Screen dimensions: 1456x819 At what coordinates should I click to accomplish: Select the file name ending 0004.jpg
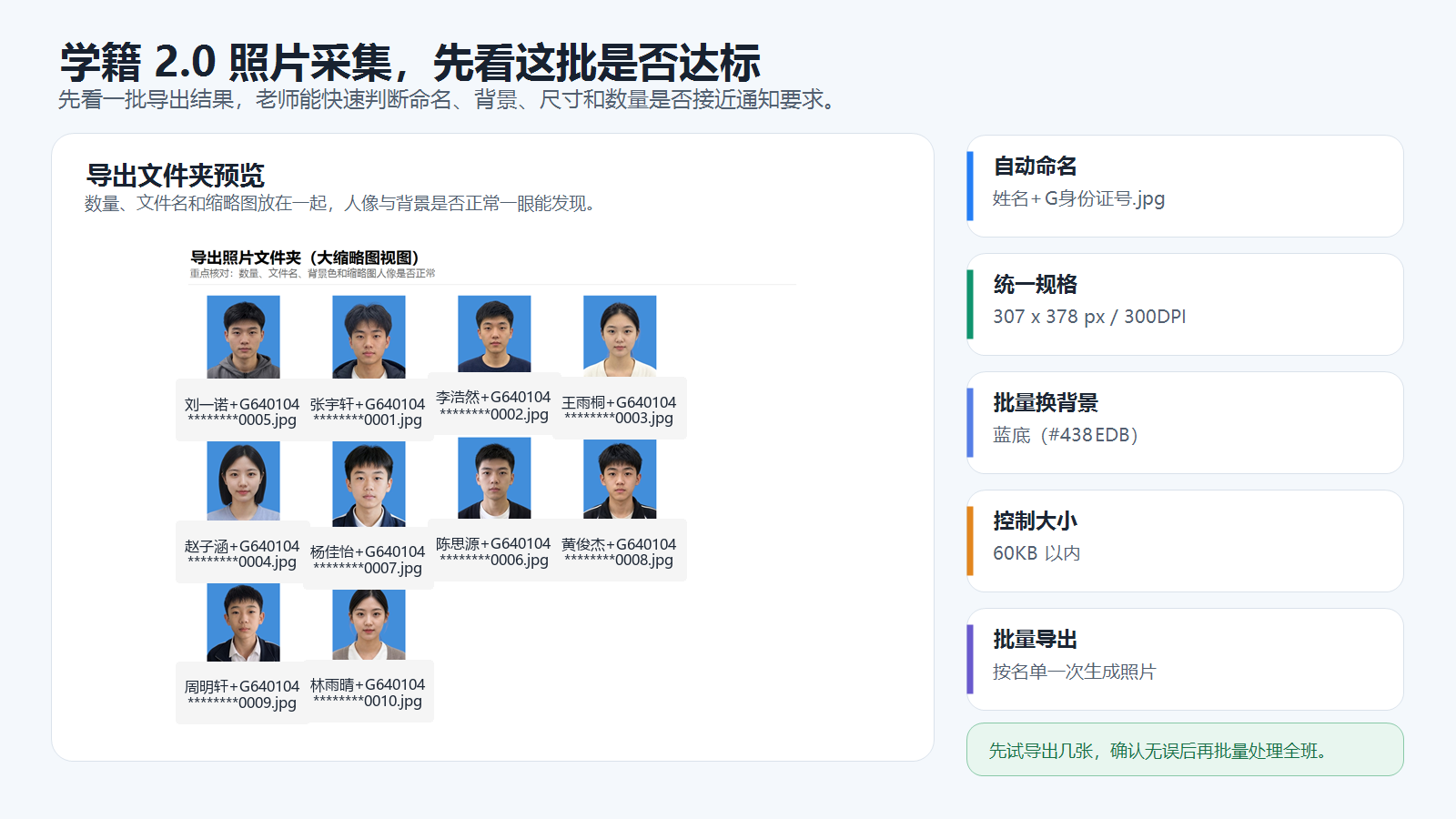pyautogui.click(x=242, y=553)
